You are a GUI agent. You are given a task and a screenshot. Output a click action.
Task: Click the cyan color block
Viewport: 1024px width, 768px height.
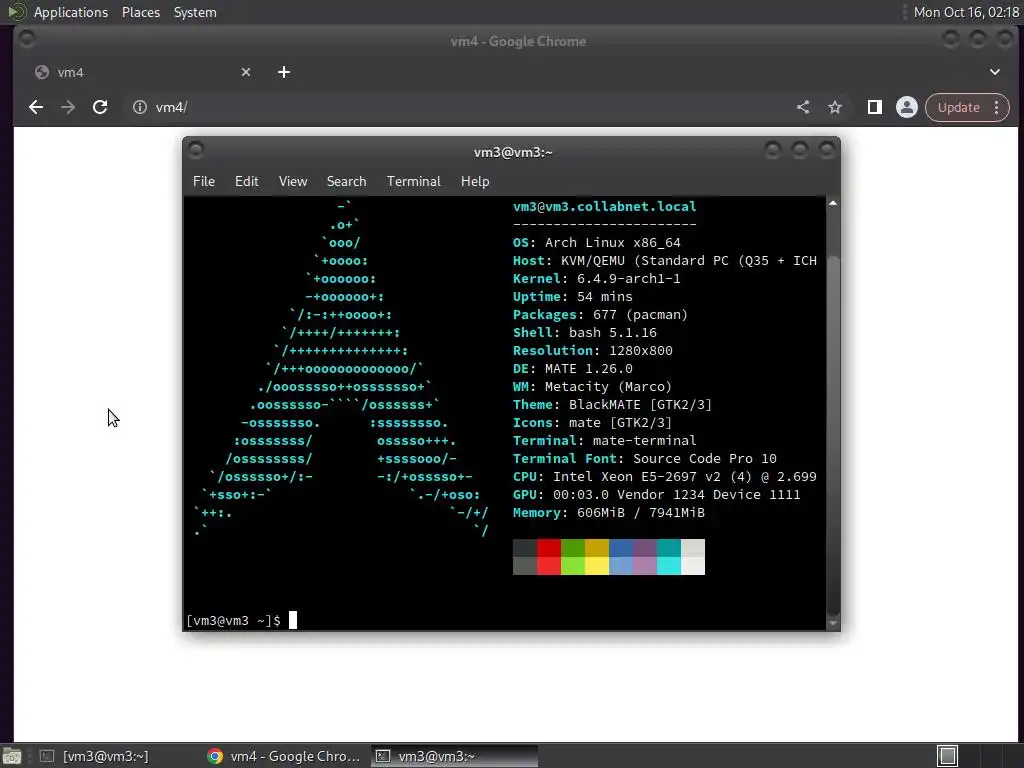click(669, 557)
